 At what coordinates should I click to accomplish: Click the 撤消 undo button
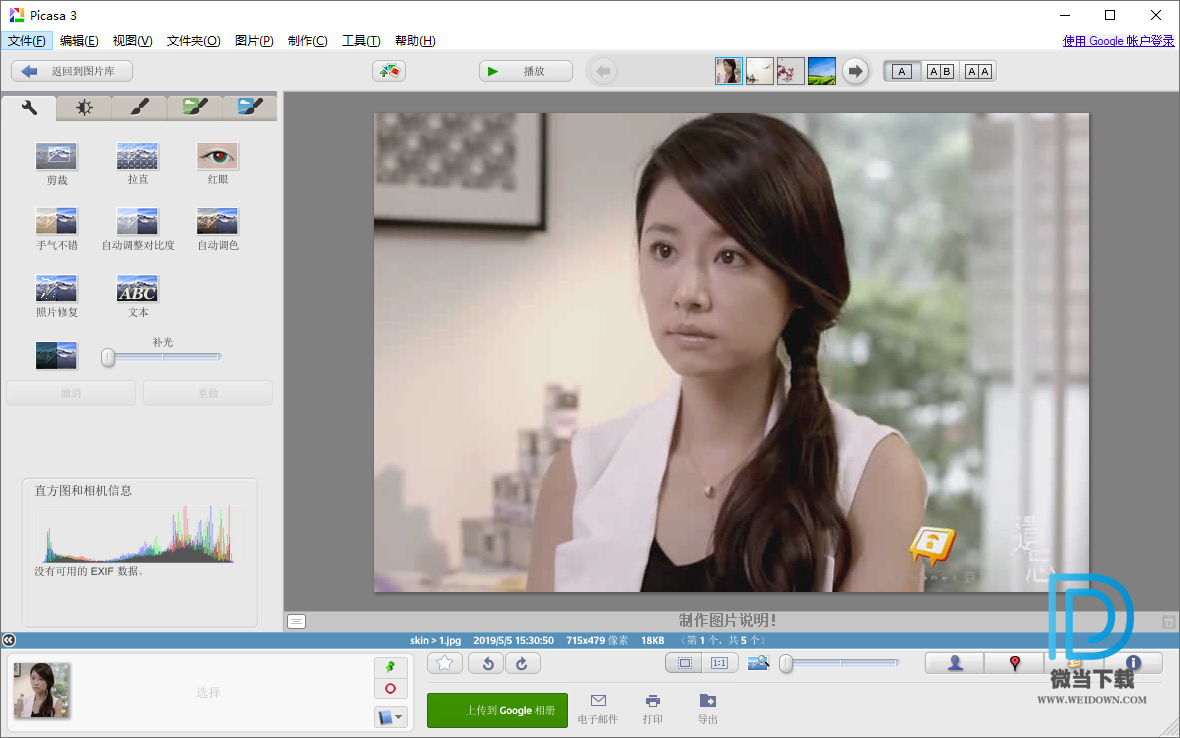click(71, 393)
